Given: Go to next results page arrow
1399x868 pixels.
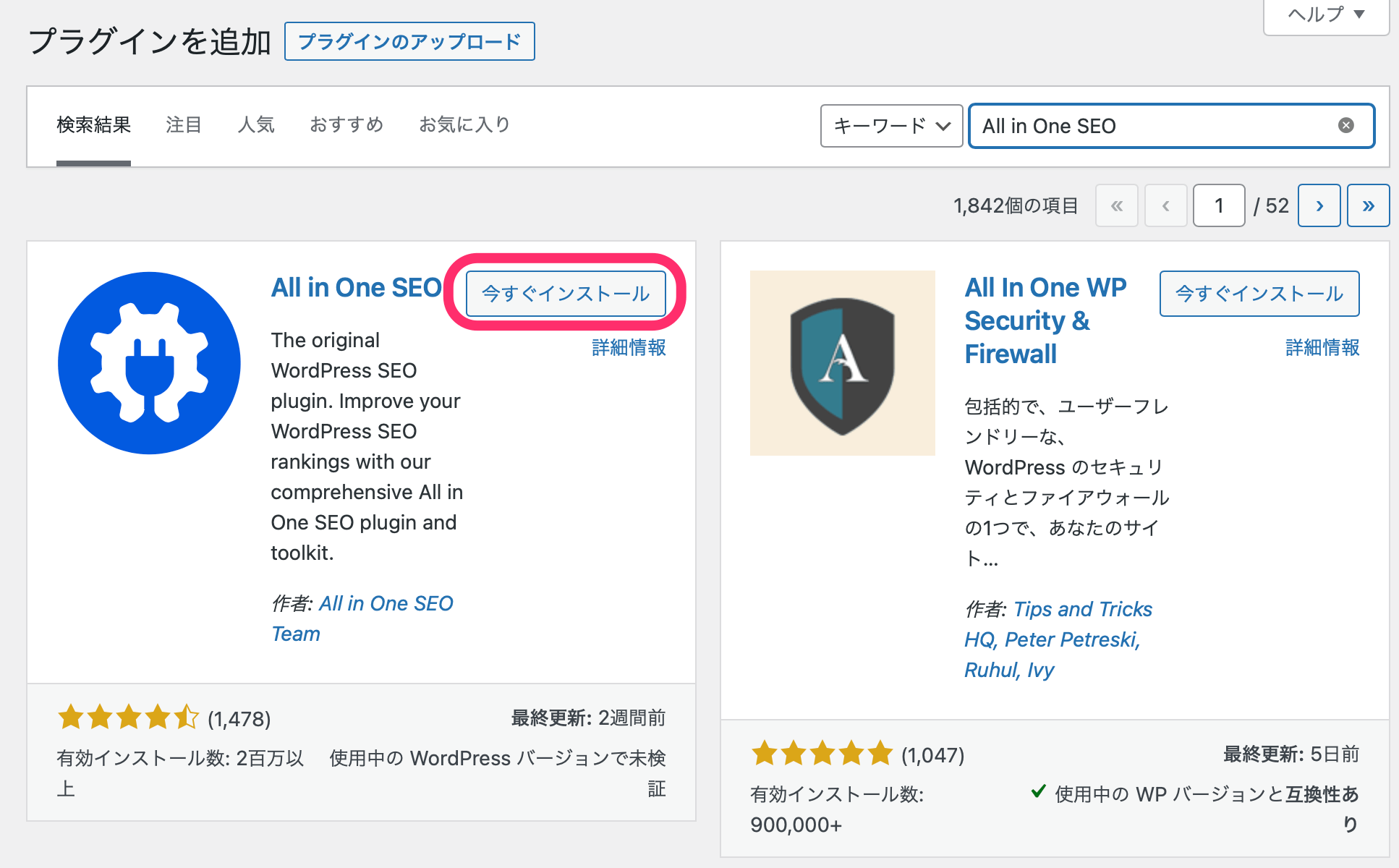Looking at the screenshot, I should [1319, 206].
